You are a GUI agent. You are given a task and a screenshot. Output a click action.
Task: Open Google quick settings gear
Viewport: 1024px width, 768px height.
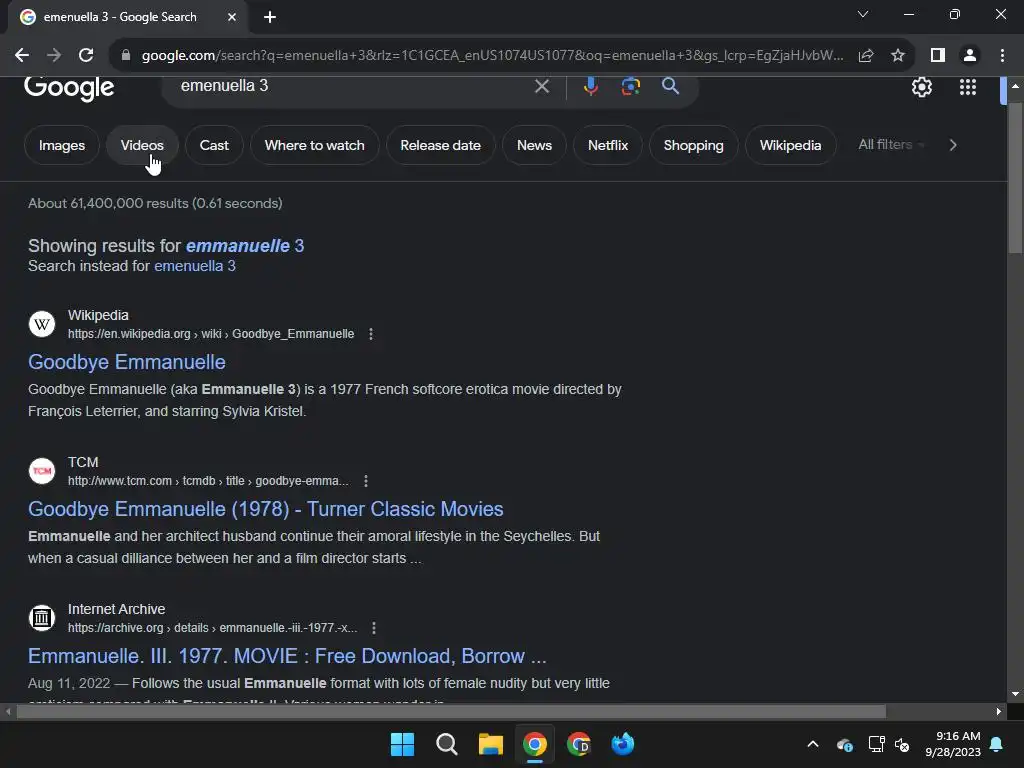click(921, 87)
